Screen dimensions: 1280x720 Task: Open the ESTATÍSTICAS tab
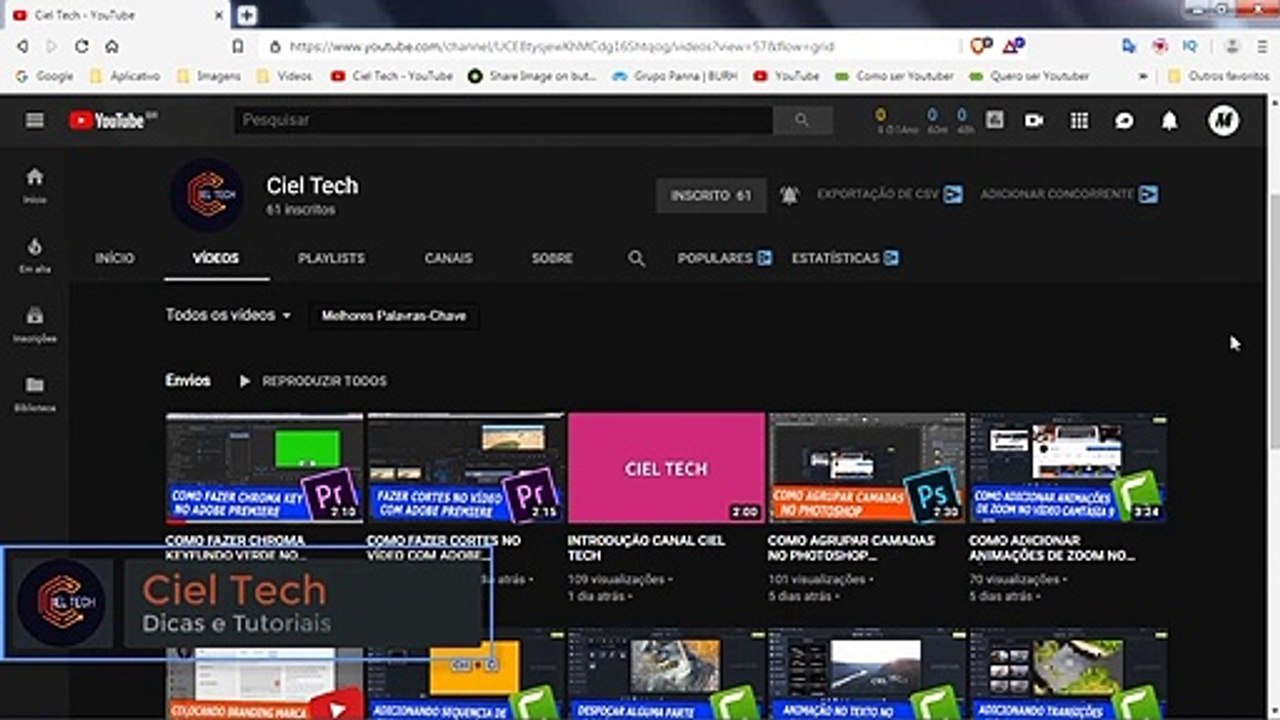coord(845,258)
